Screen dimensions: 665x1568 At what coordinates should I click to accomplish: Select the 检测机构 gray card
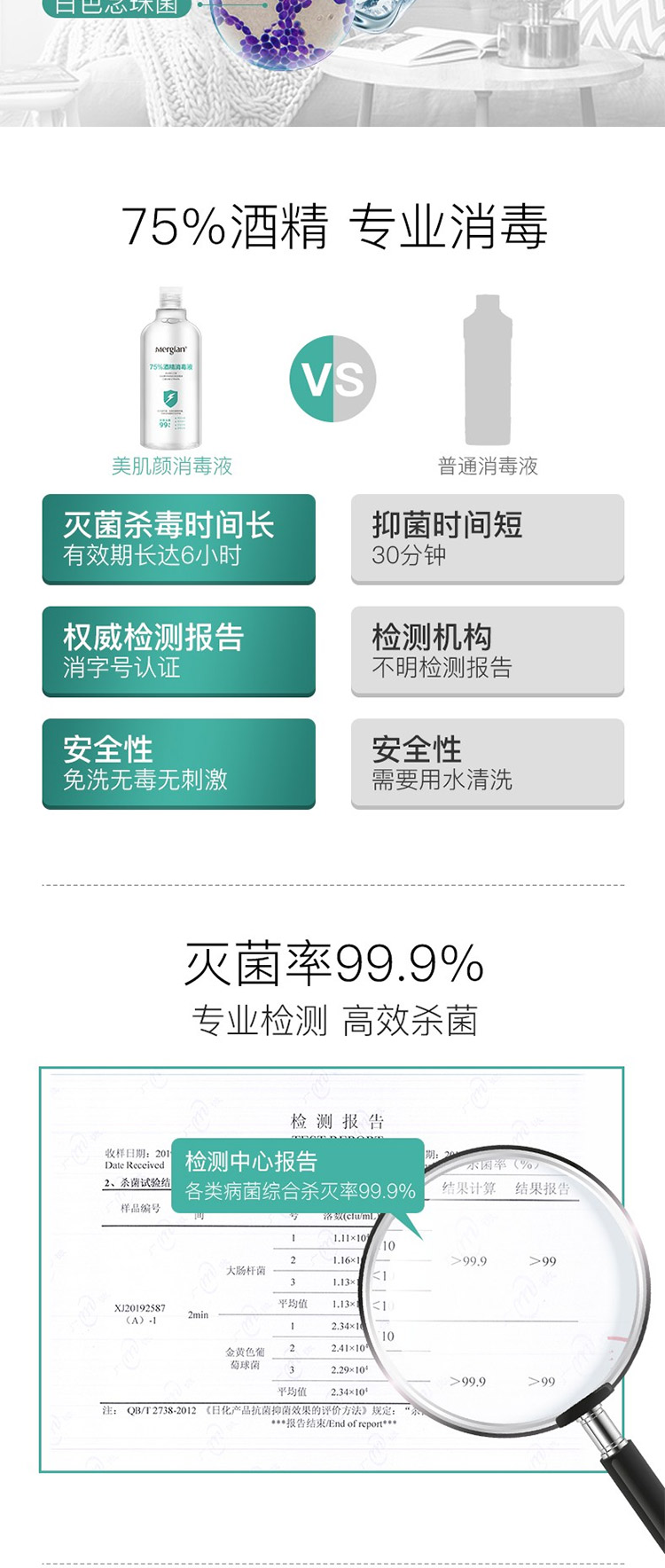pyautogui.click(x=488, y=651)
